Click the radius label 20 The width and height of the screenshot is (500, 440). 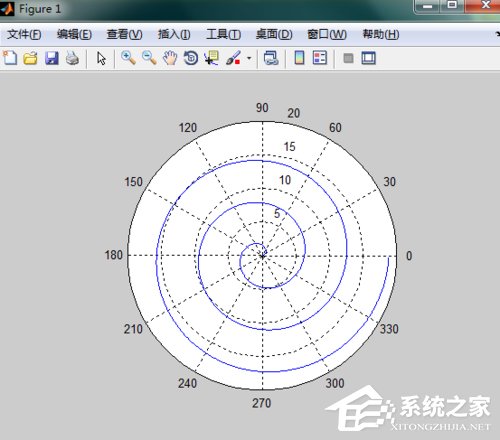click(x=294, y=113)
